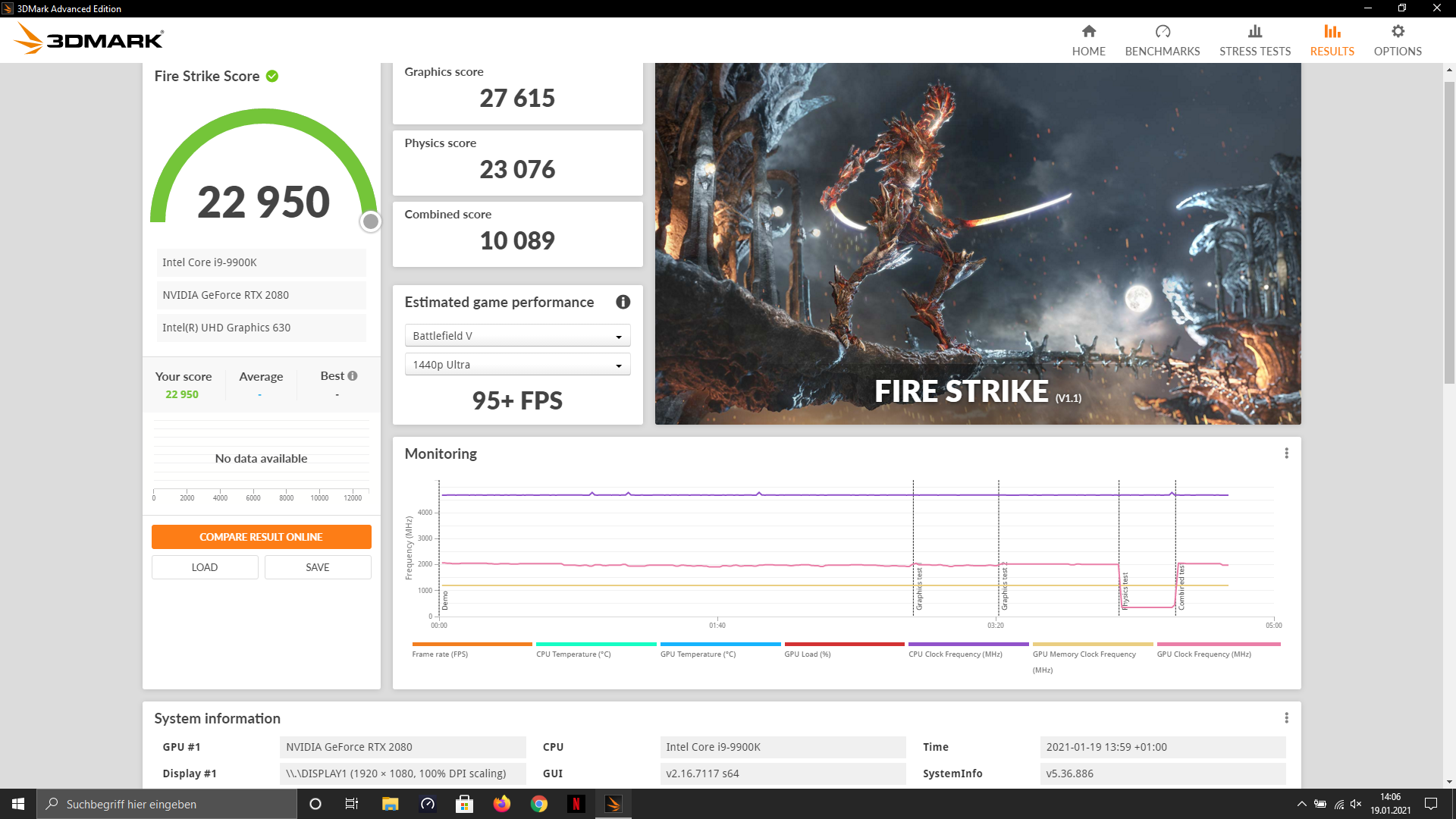Open the Options gear icon
The width and height of the screenshot is (1456, 819).
(x=1398, y=31)
